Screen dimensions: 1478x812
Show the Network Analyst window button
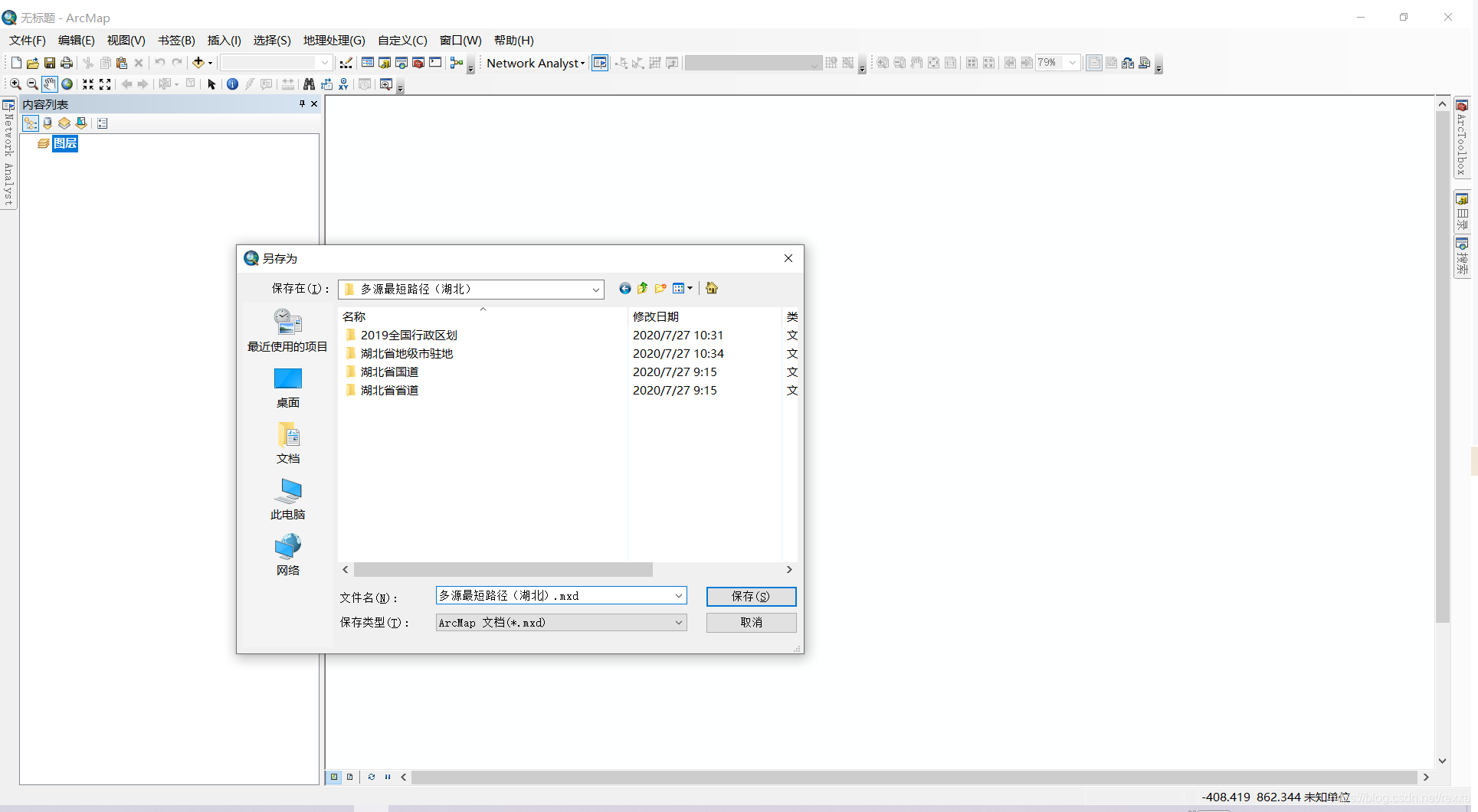600,63
